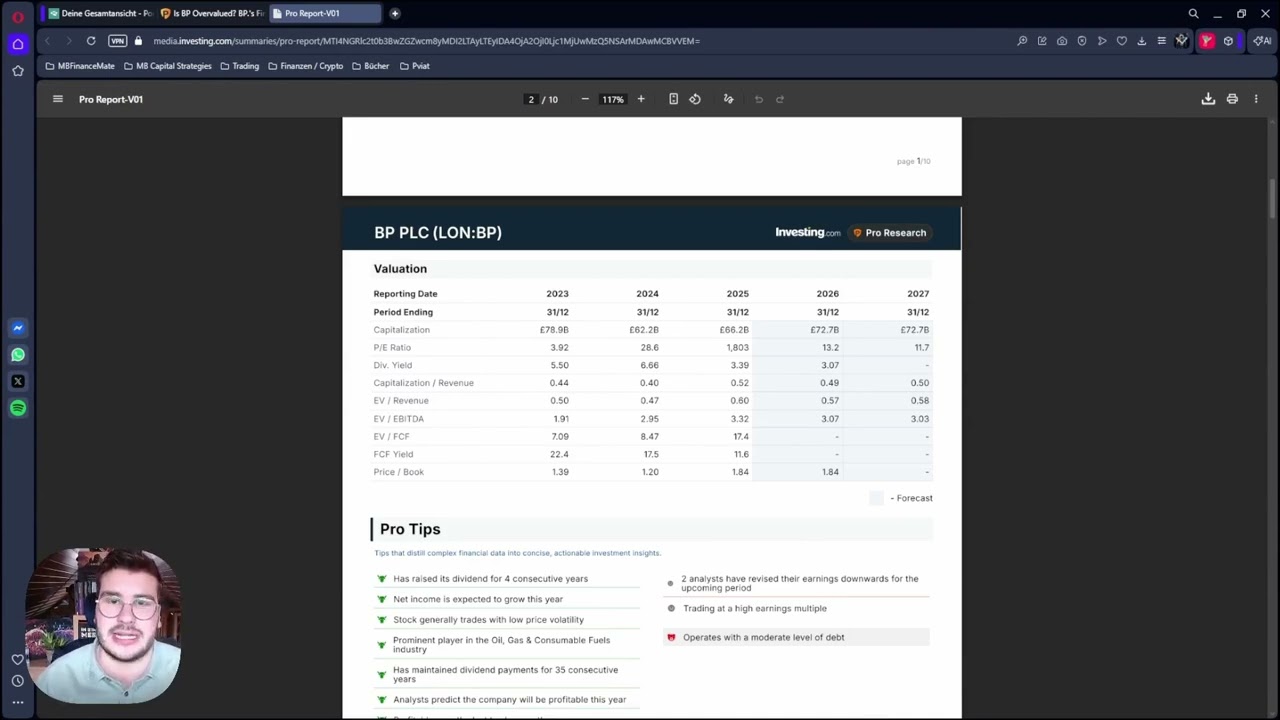Rotate the PDF counterclockwise
Screen dimensions: 1280x720
pyautogui.click(x=695, y=99)
